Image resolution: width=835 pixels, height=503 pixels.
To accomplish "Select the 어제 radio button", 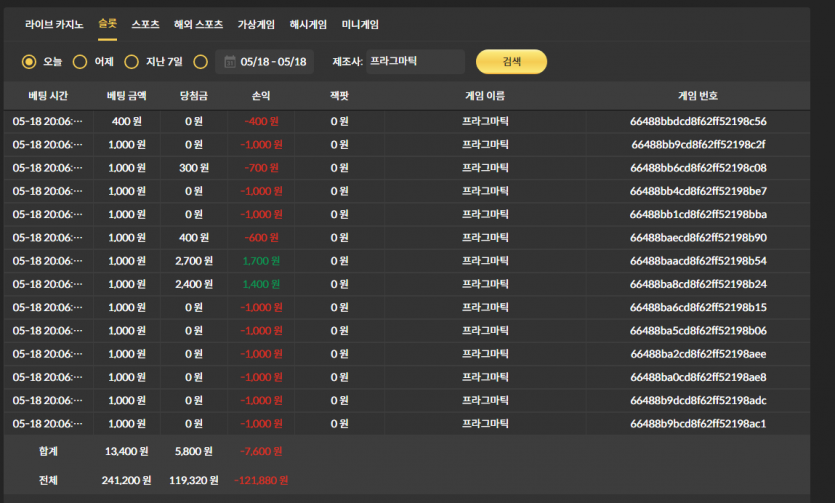I will click(80, 62).
